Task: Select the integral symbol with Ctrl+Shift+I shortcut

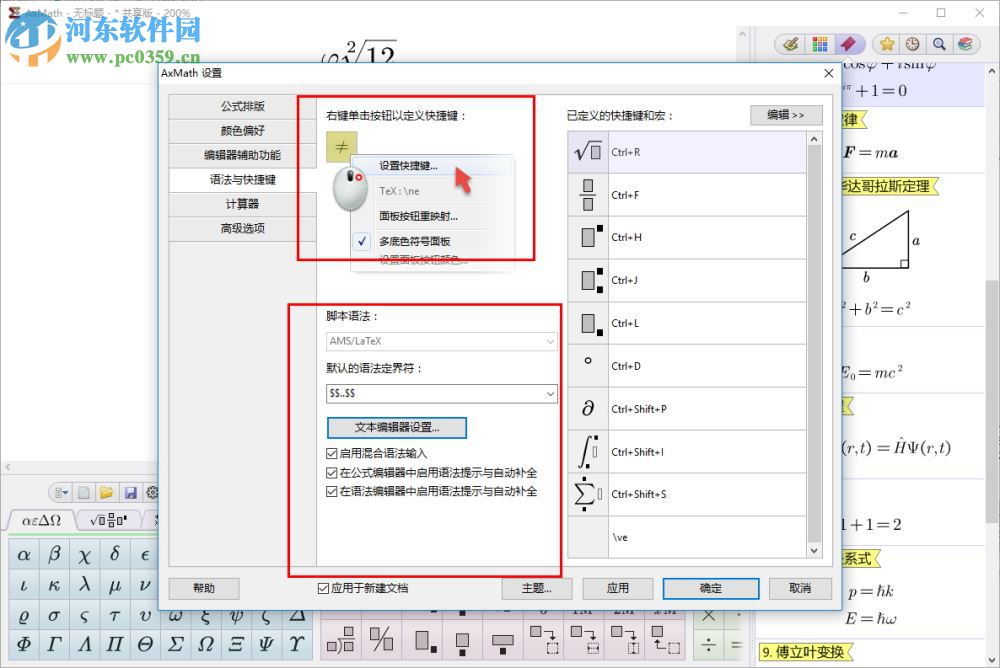Action: point(586,450)
